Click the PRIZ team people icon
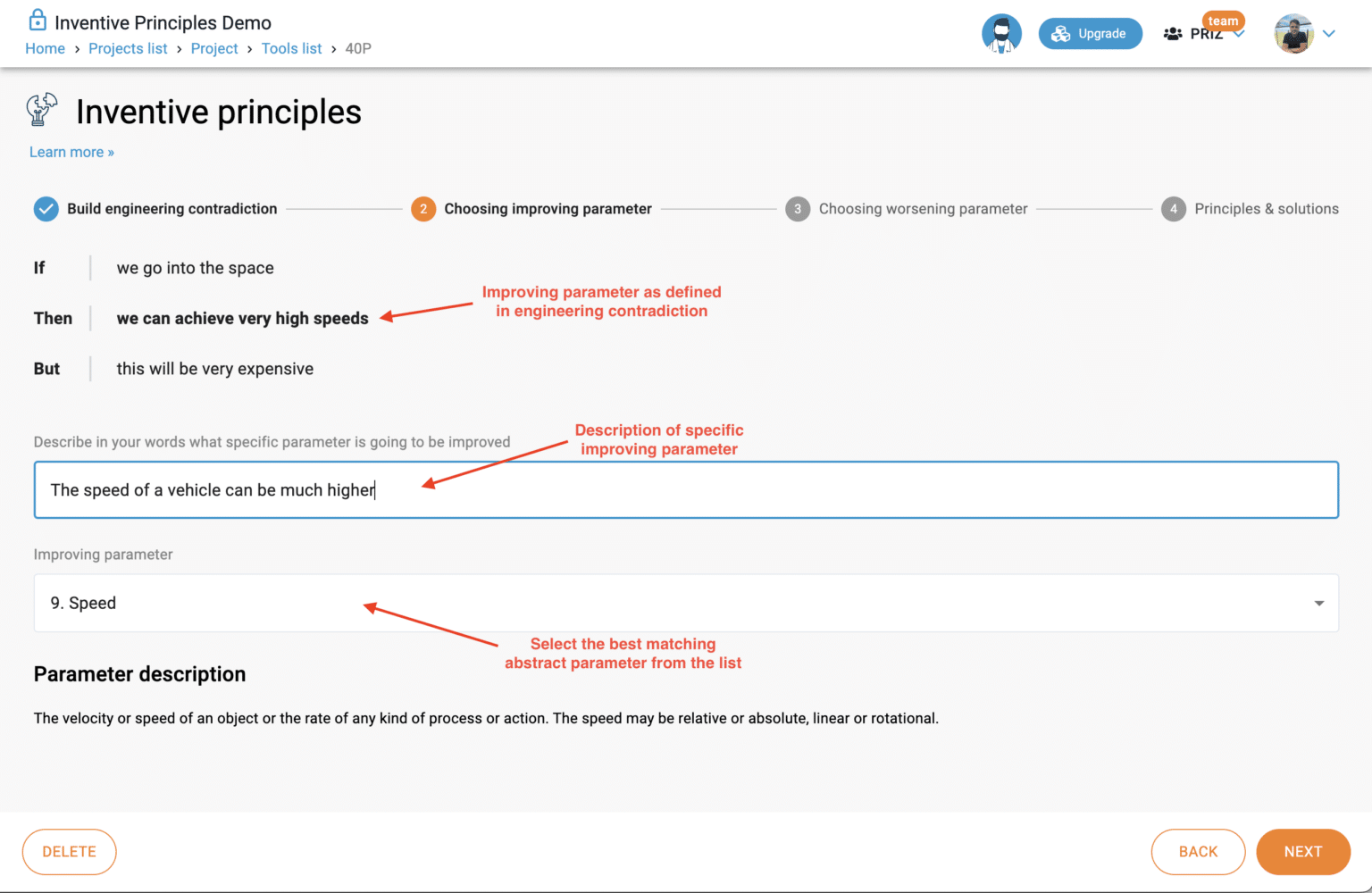The height and width of the screenshot is (893, 1372). click(x=1173, y=34)
